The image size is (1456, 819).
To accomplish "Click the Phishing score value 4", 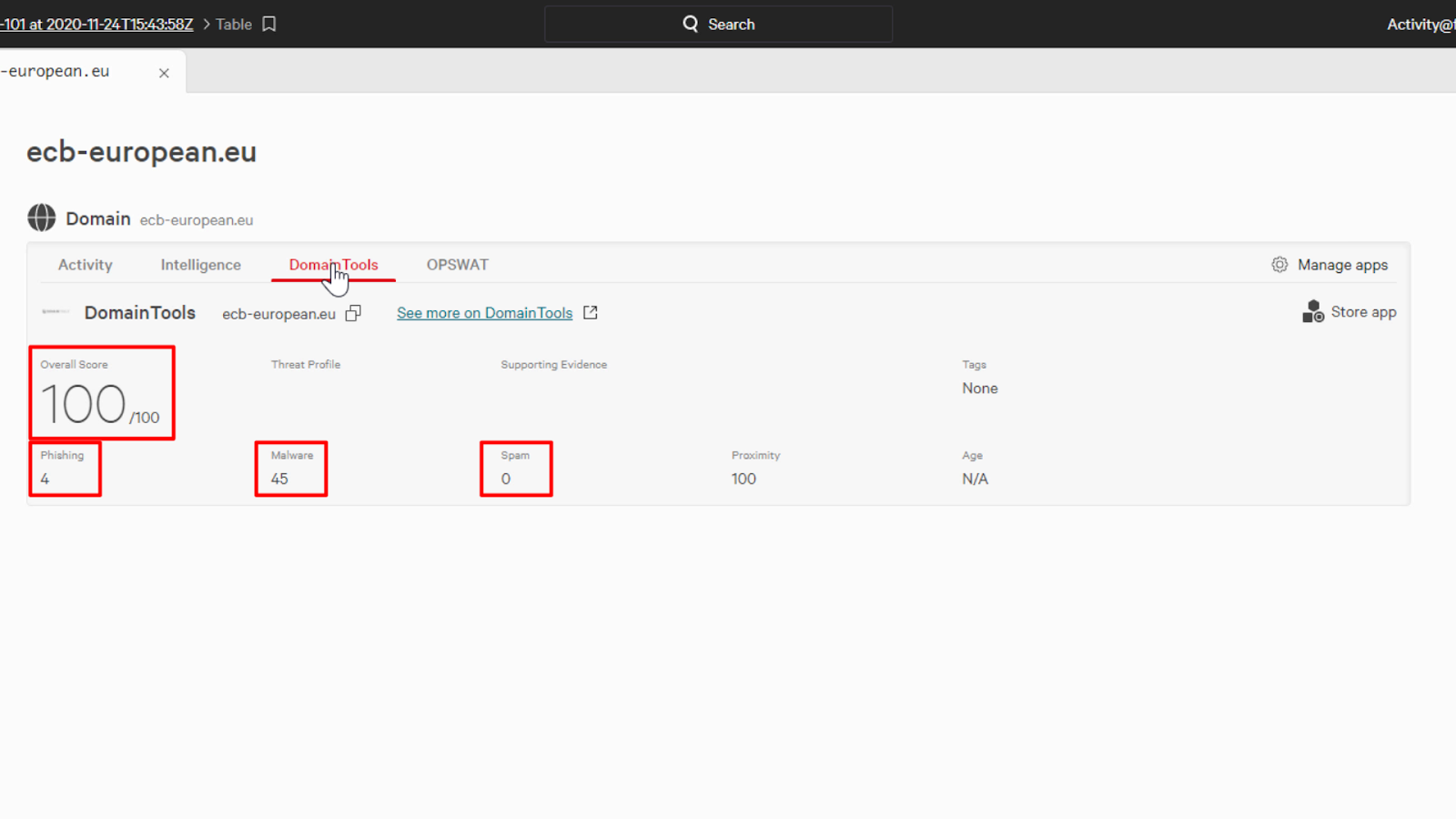I will (45, 479).
